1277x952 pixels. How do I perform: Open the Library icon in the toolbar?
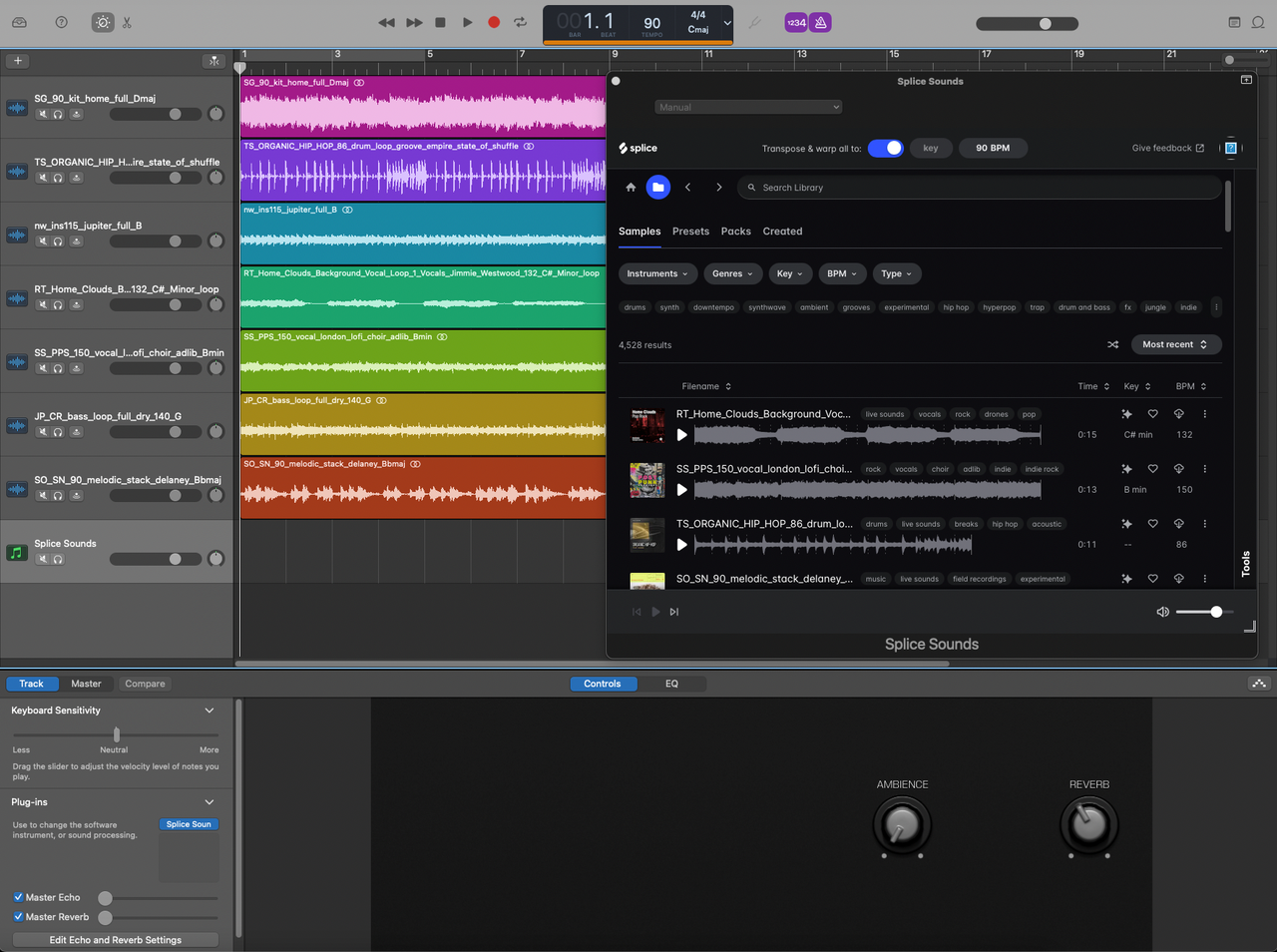pos(19,22)
